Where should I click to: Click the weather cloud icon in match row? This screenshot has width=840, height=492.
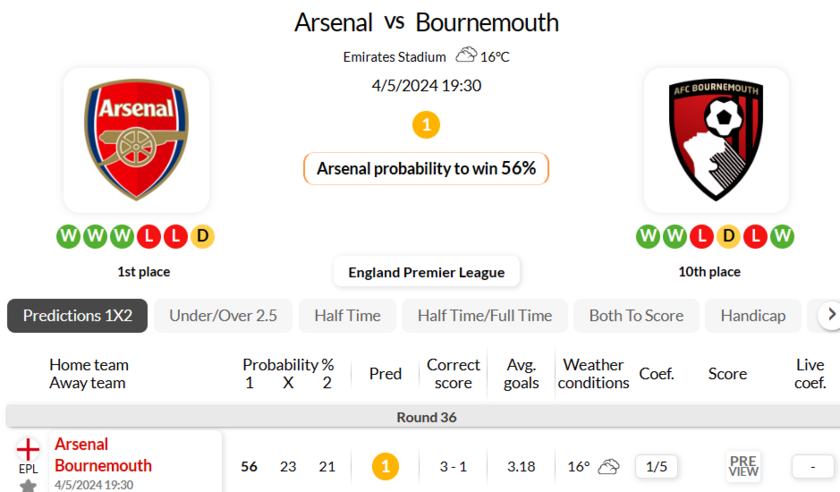608,467
